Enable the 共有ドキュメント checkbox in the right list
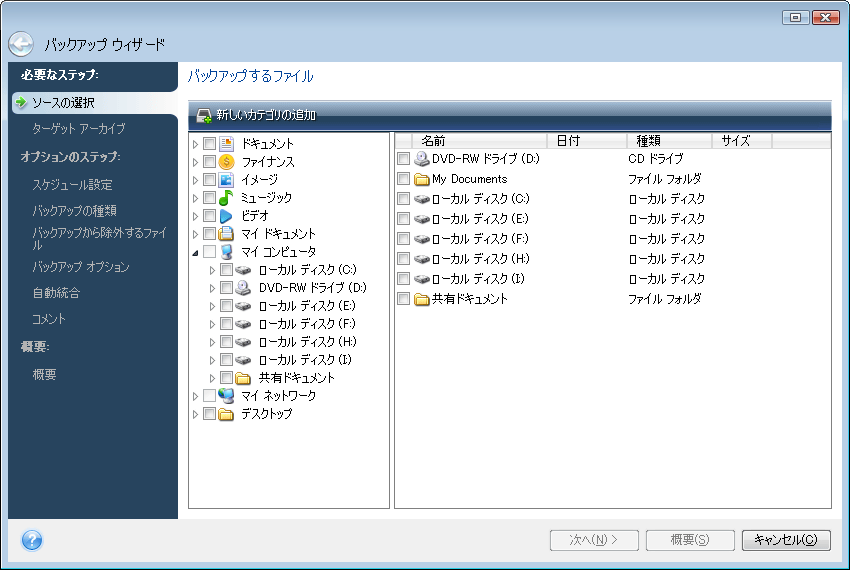Image resolution: width=850 pixels, height=570 pixels. [403, 299]
